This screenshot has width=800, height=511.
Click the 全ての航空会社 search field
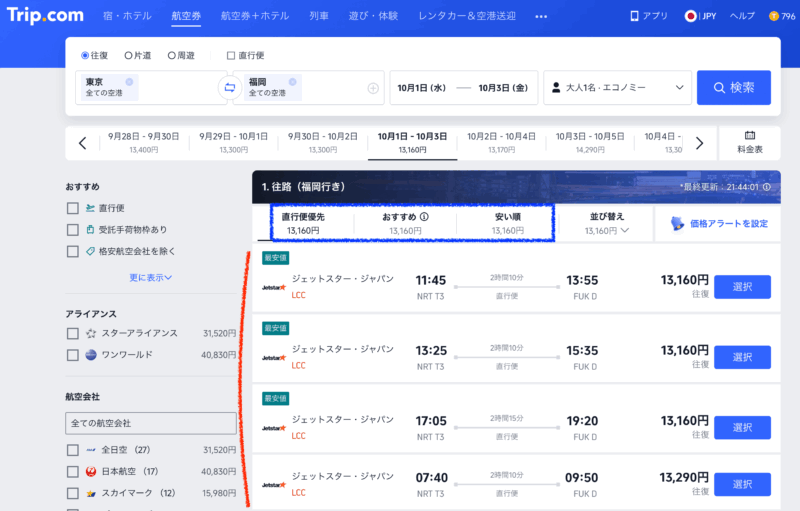click(151, 423)
